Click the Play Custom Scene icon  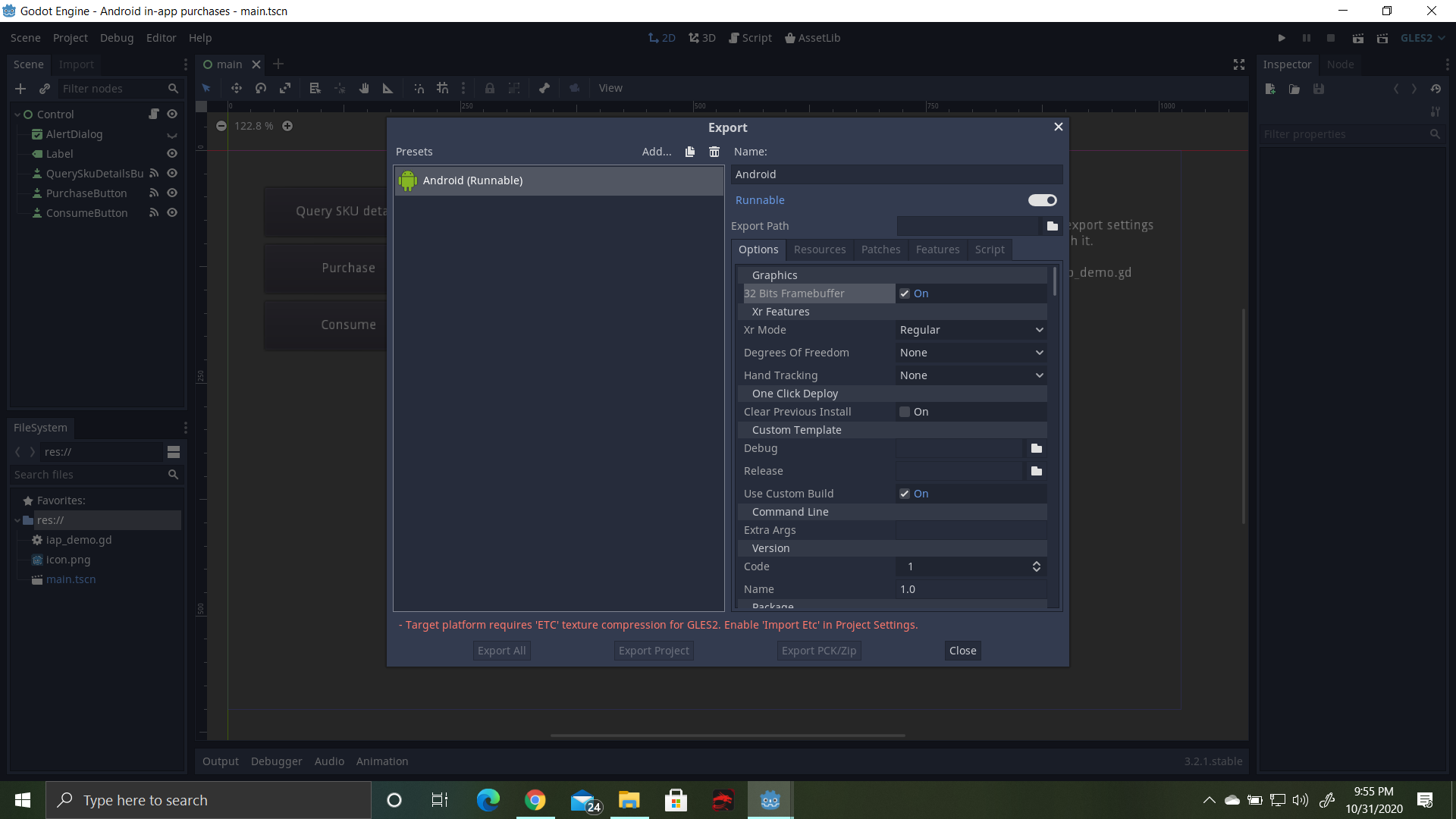tap(1382, 38)
